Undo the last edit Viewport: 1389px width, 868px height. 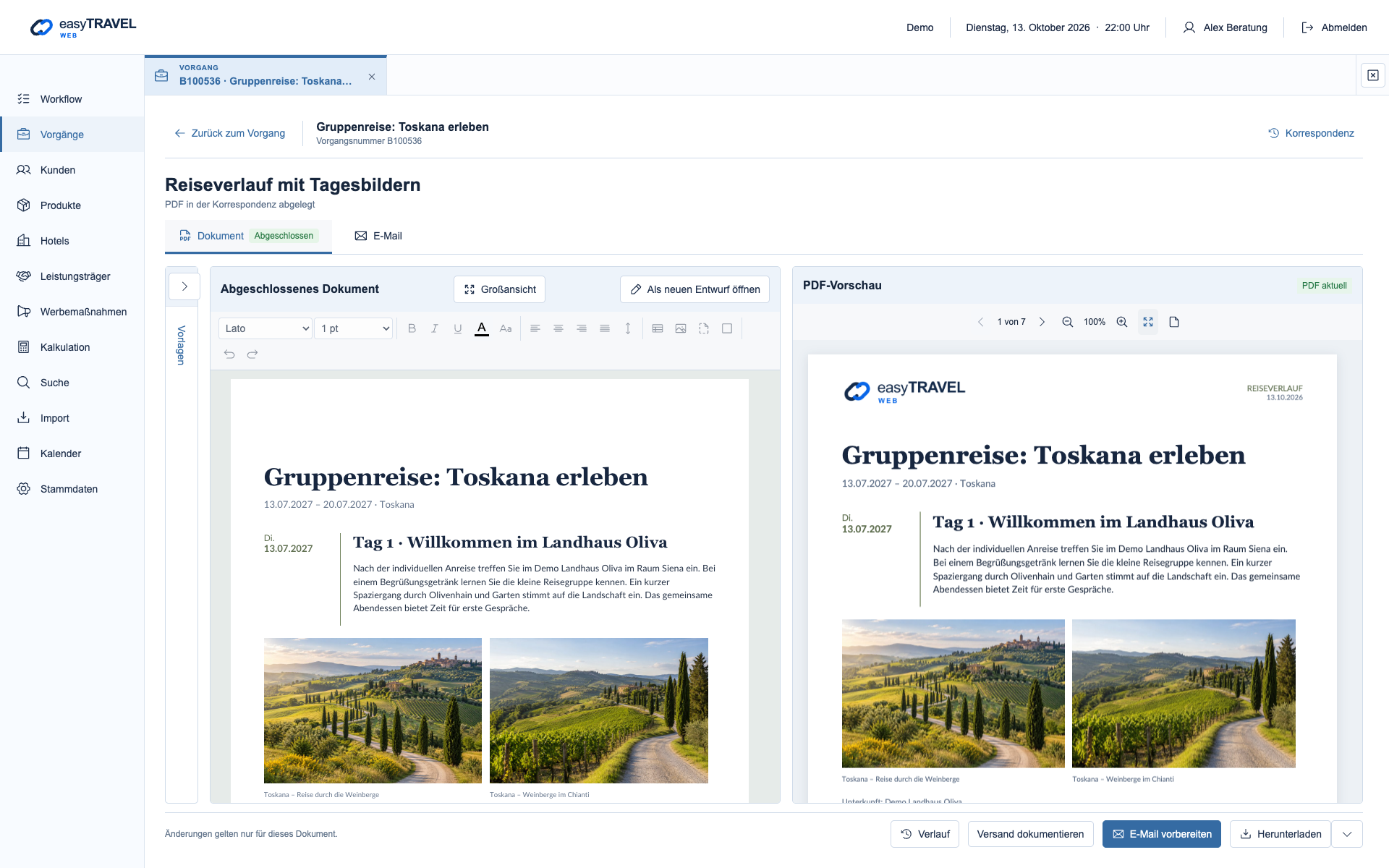point(229,354)
